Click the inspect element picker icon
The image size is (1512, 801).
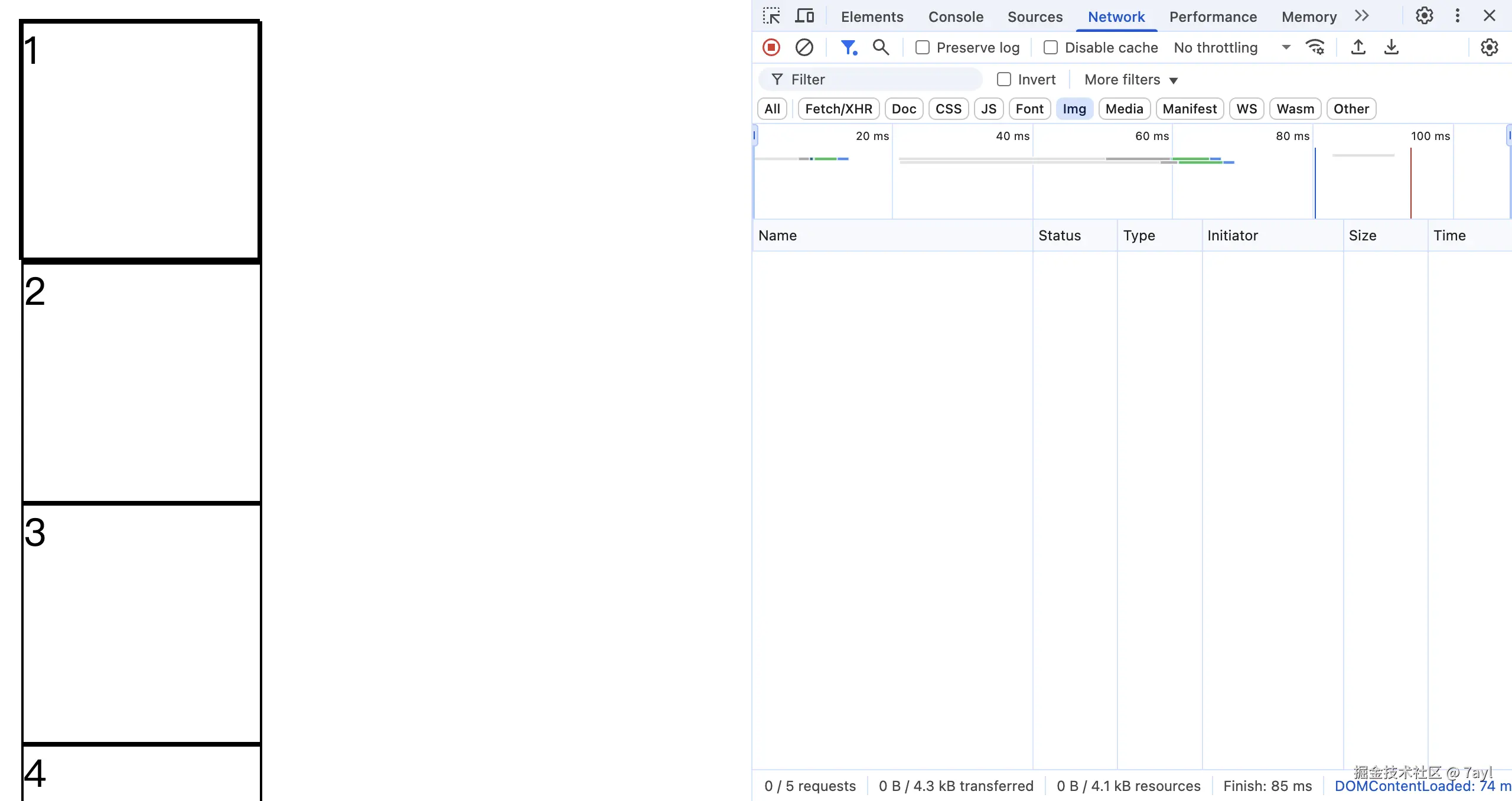771,16
